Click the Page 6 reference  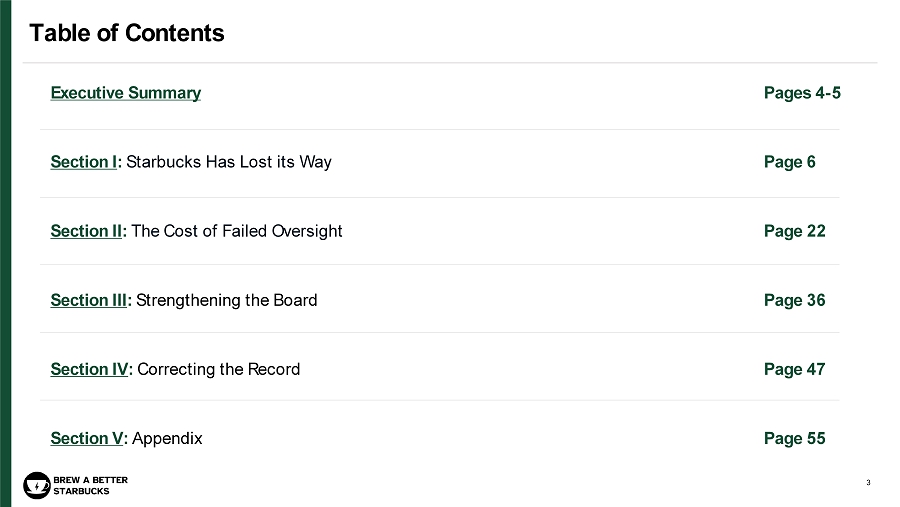pos(789,162)
